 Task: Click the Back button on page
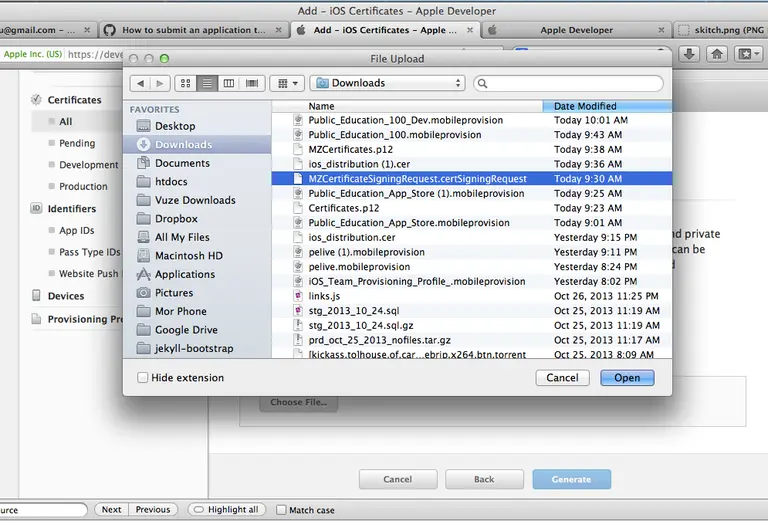[484, 479]
